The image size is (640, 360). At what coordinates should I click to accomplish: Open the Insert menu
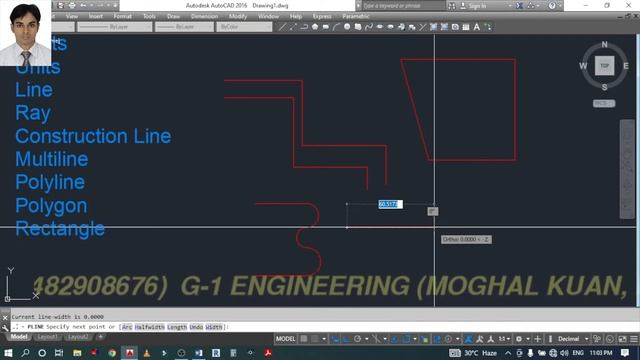[x=96, y=16]
